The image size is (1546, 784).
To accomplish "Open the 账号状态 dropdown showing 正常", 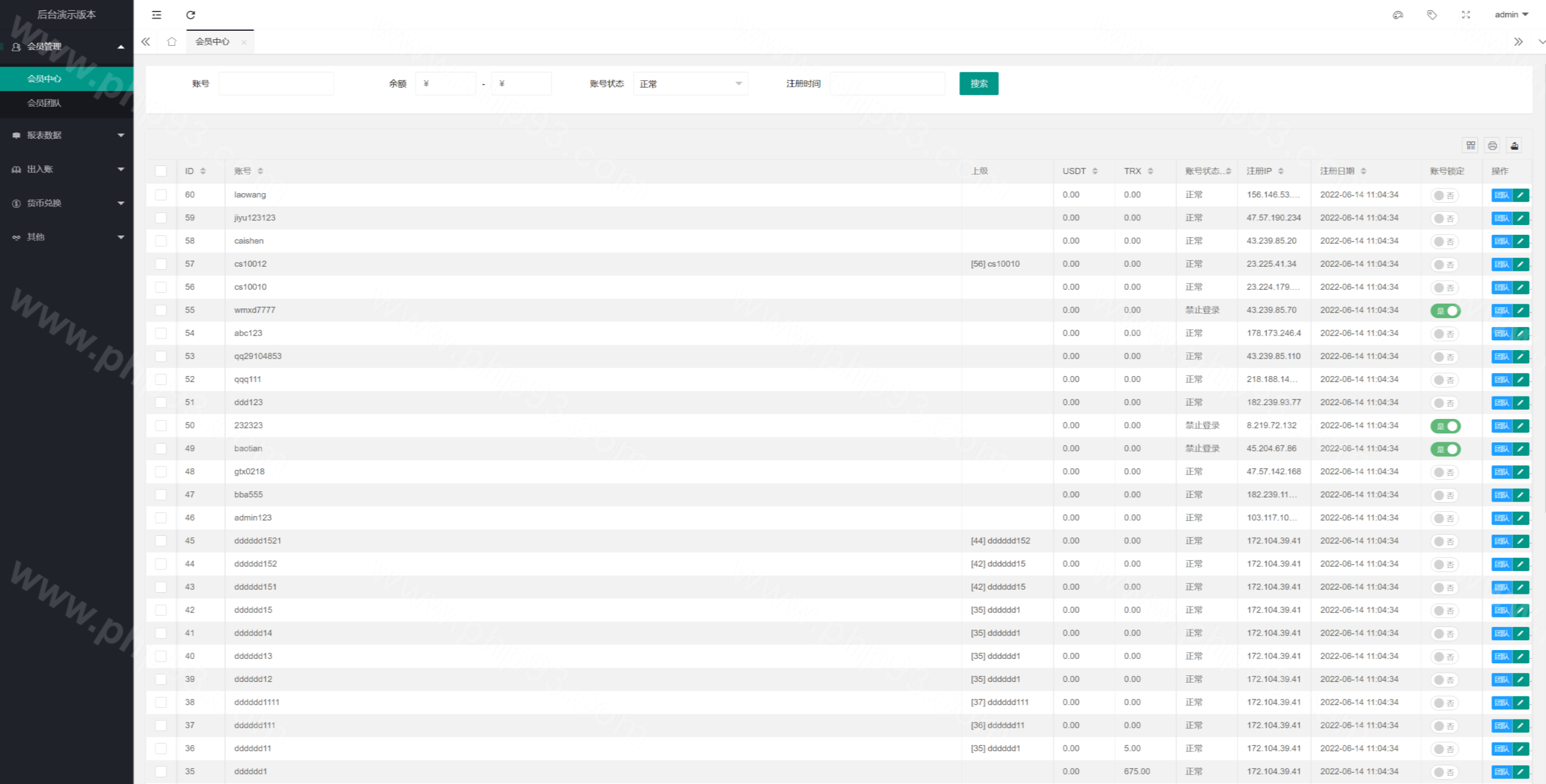I will click(x=690, y=84).
